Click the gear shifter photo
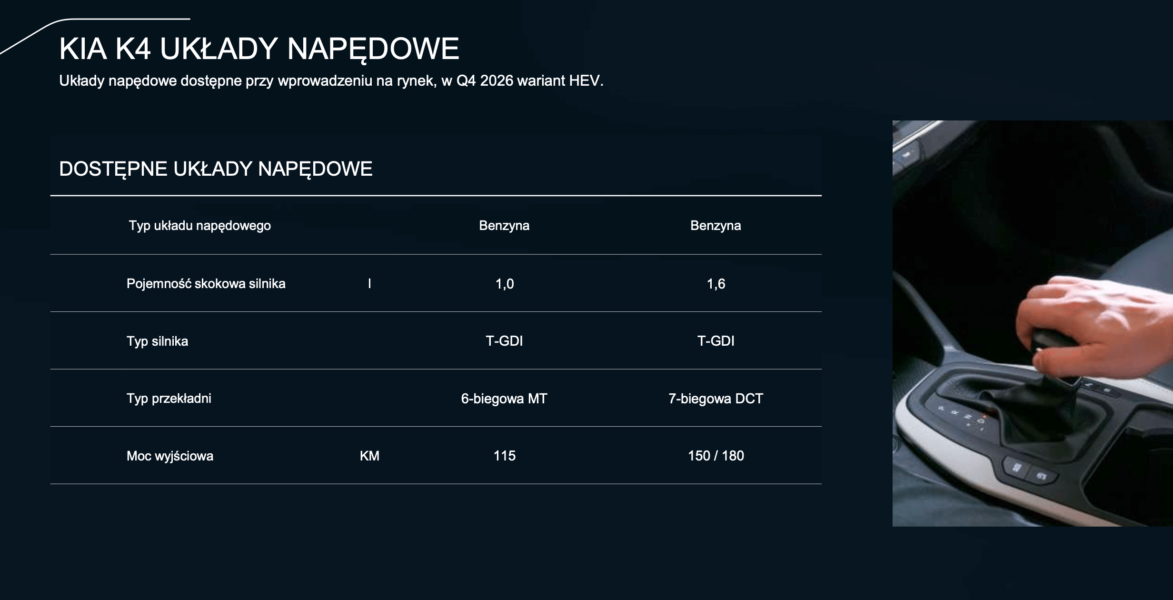Screen dimensions: 1173x600 [1032, 323]
